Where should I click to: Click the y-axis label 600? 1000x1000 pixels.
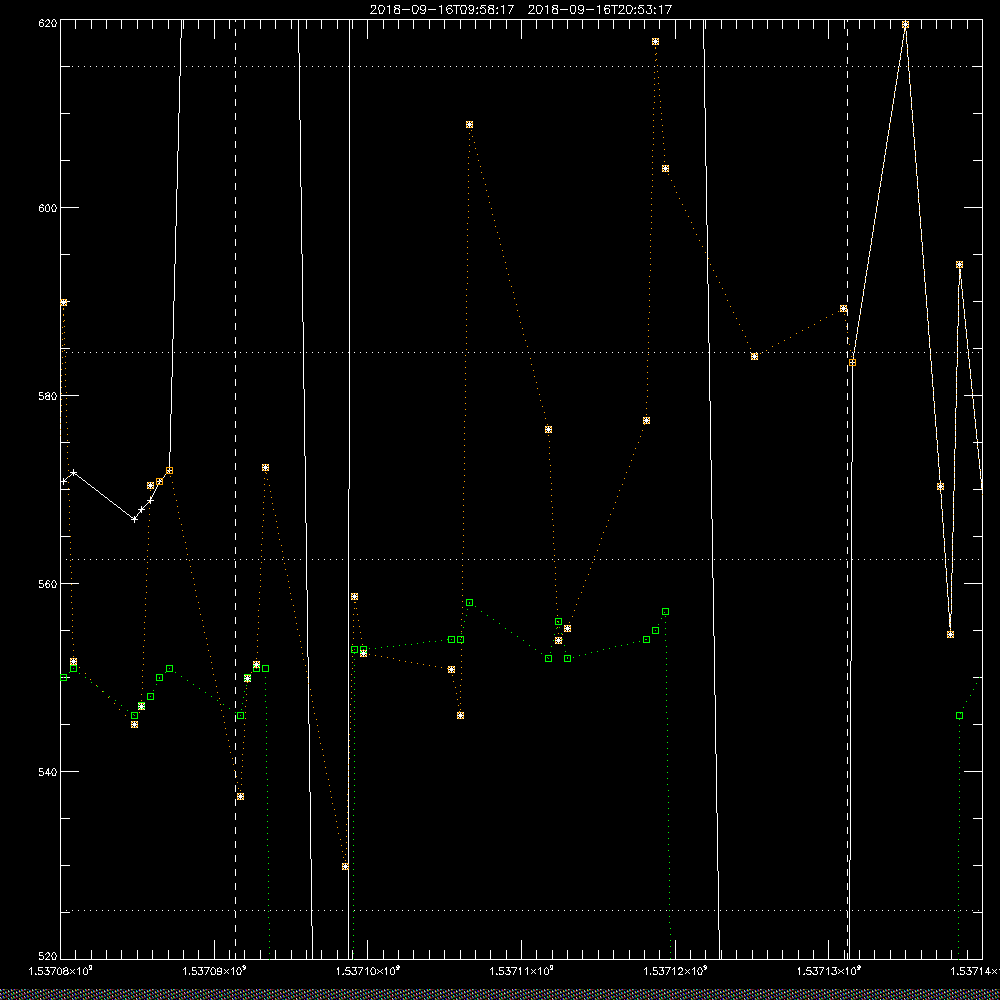48,208
